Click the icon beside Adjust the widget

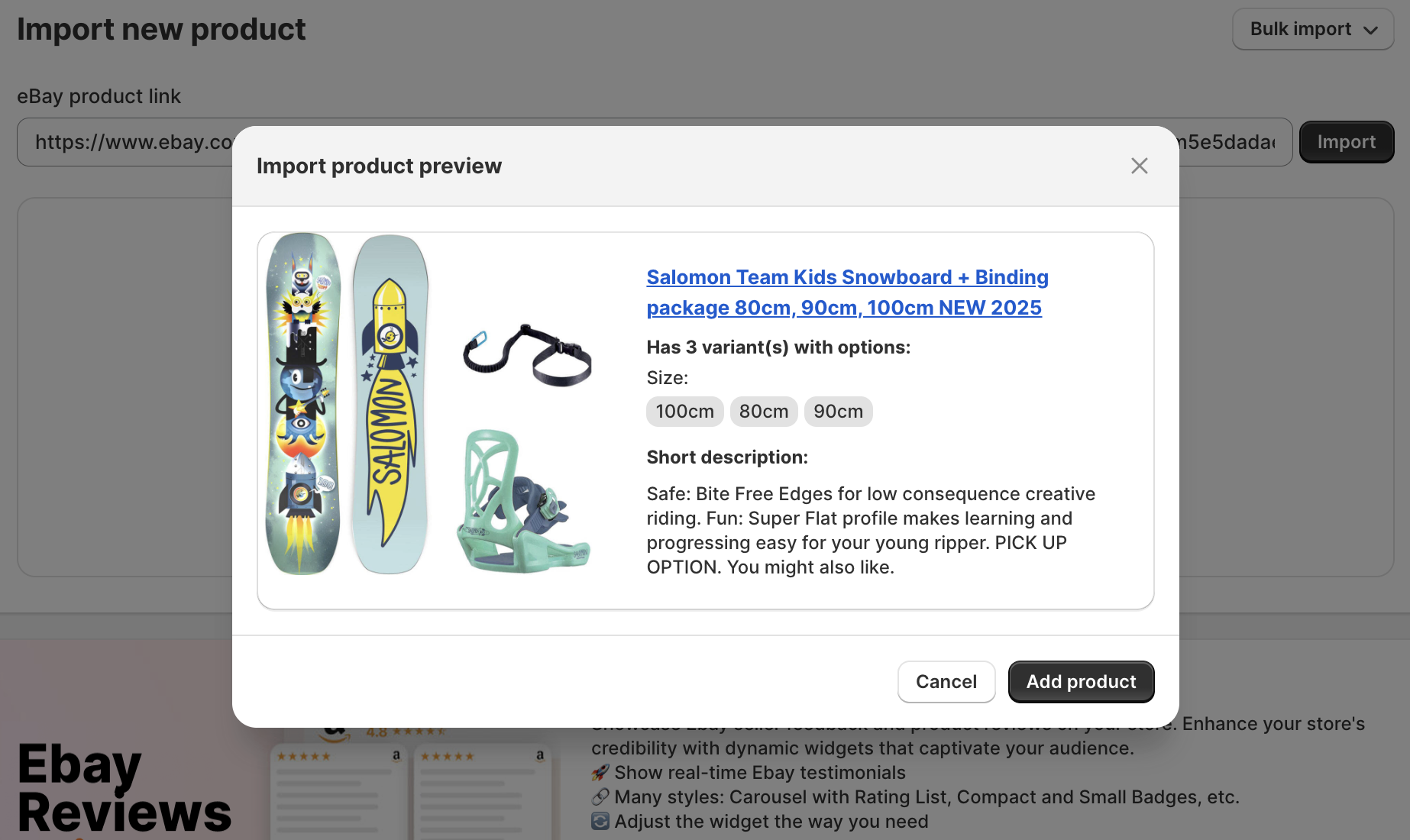click(x=600, y=822)
